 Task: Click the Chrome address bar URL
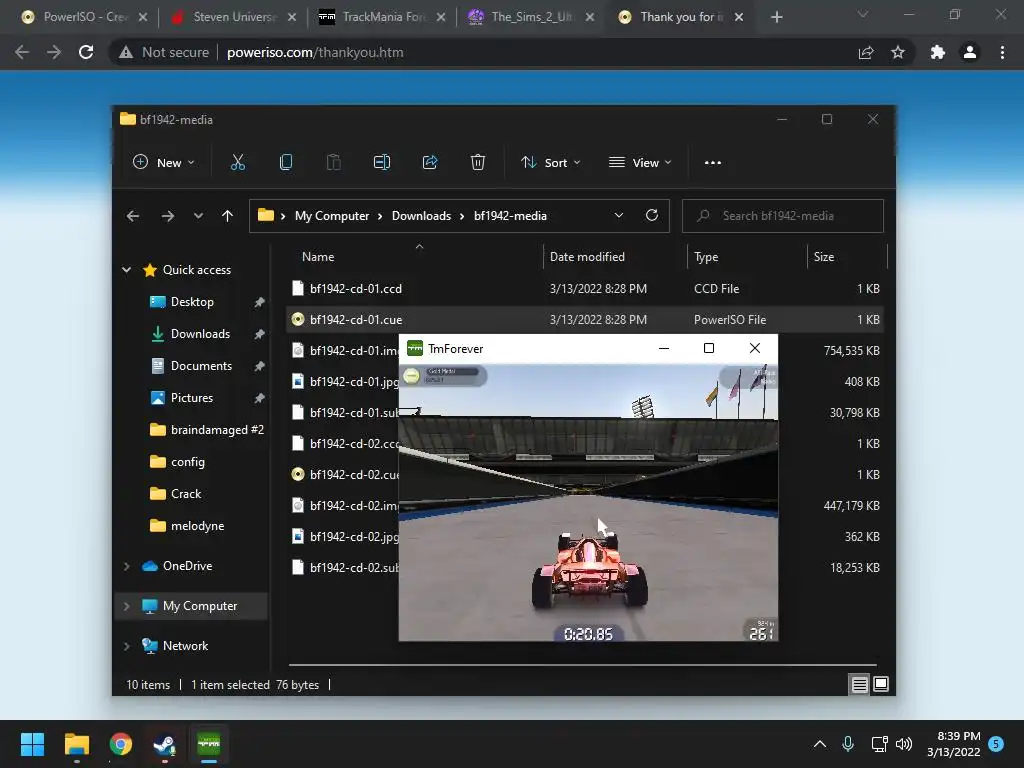tap(315, 52)
